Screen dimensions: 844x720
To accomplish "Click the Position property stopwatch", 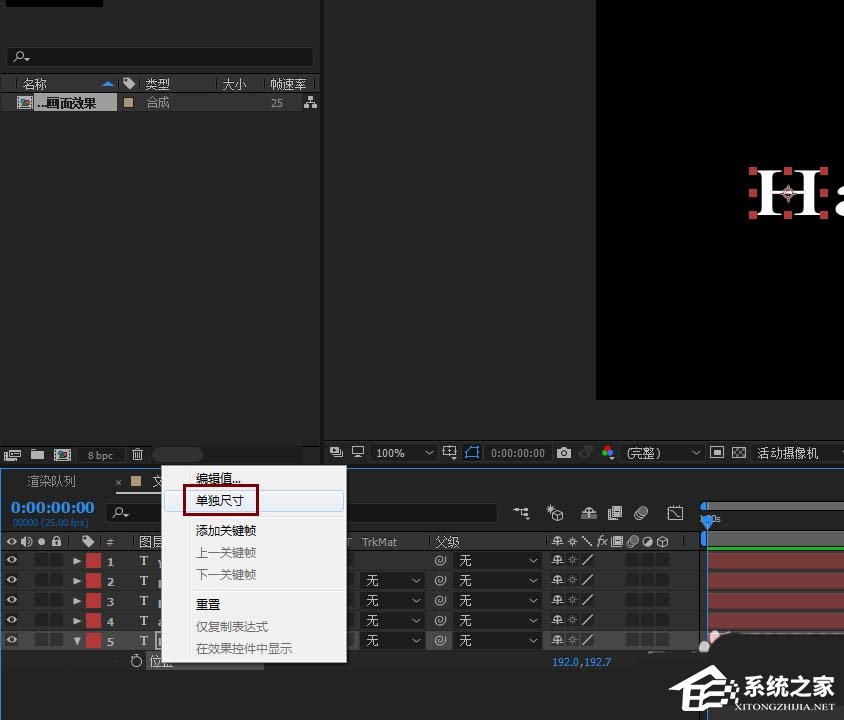I will (x=135, y=661).
